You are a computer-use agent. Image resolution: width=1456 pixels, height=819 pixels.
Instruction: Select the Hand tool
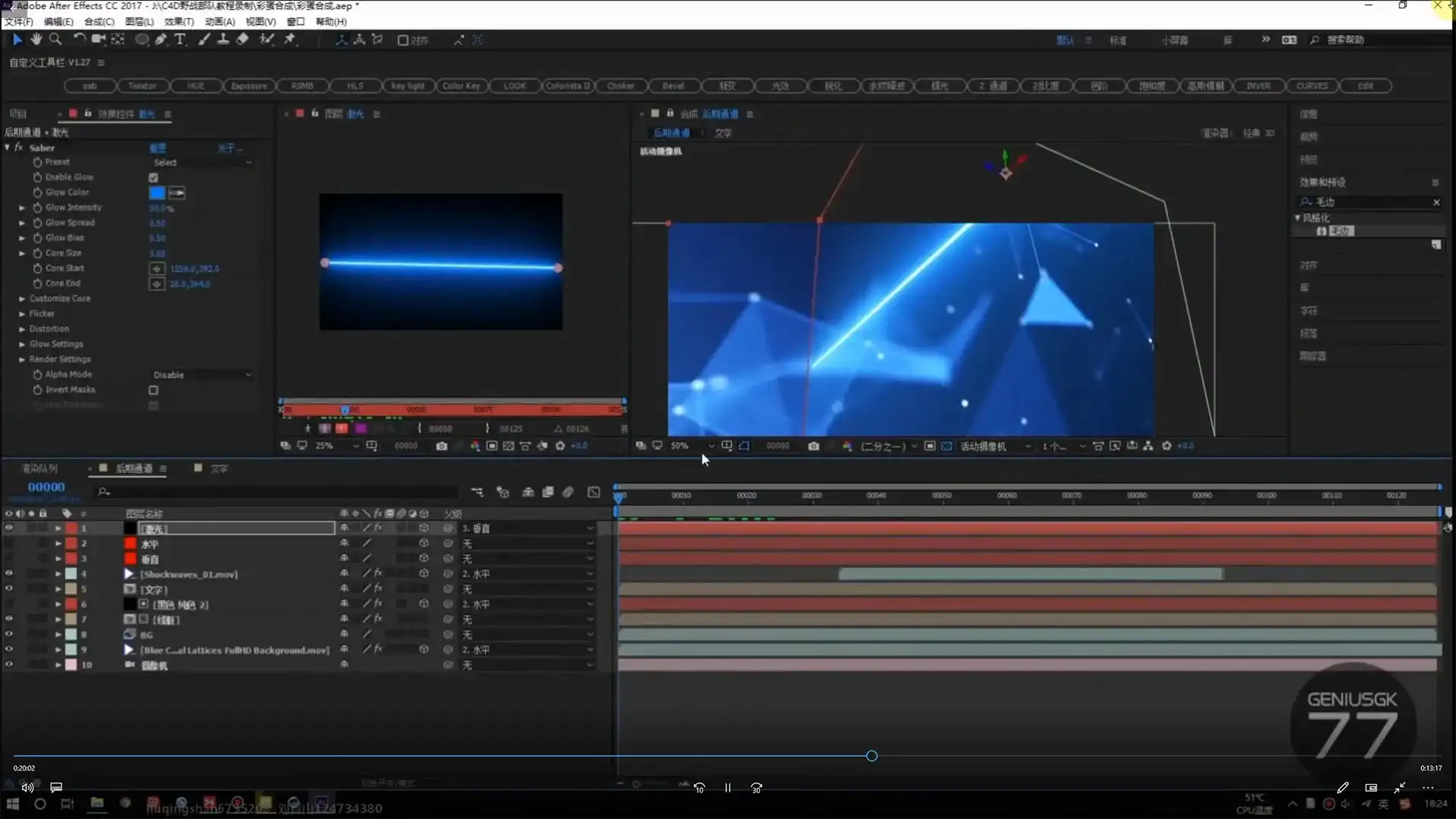point(36,39)
